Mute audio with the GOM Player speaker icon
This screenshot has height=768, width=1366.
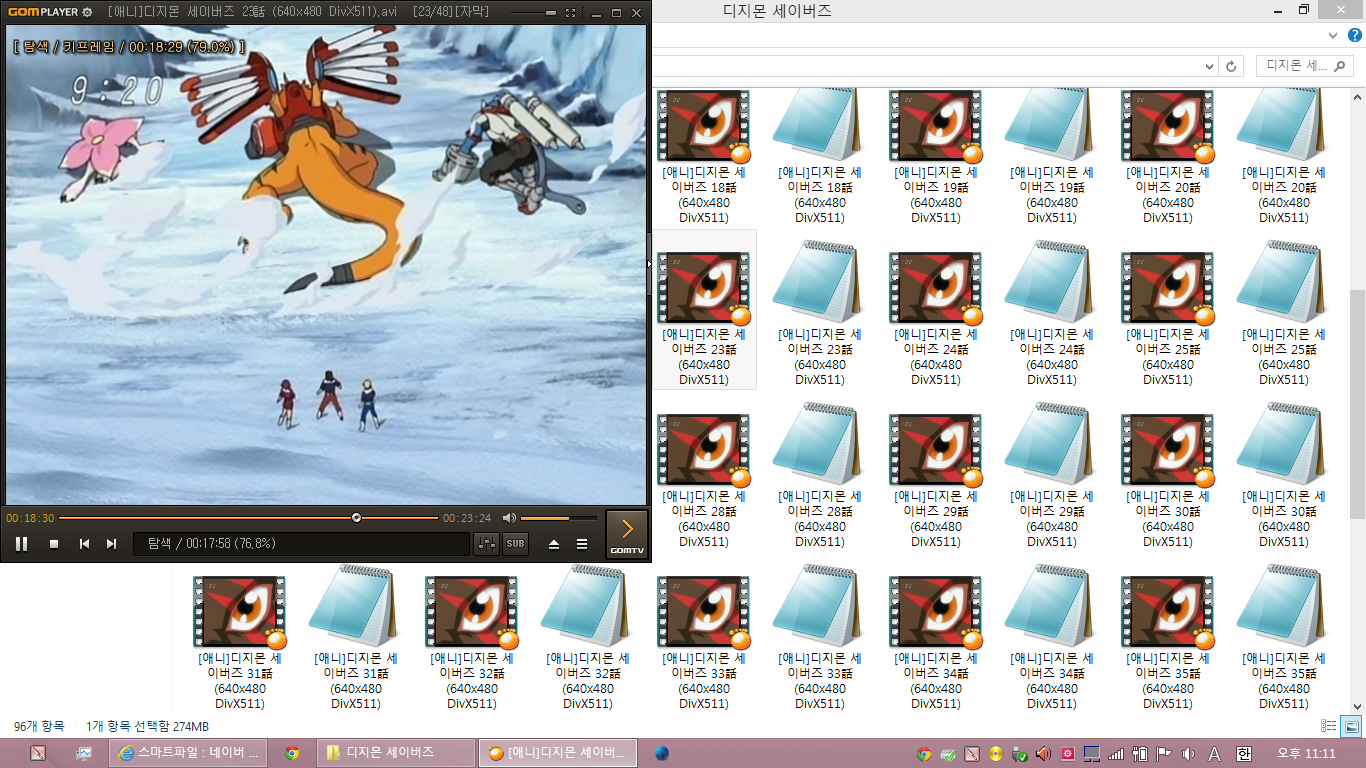coord(509,518)
